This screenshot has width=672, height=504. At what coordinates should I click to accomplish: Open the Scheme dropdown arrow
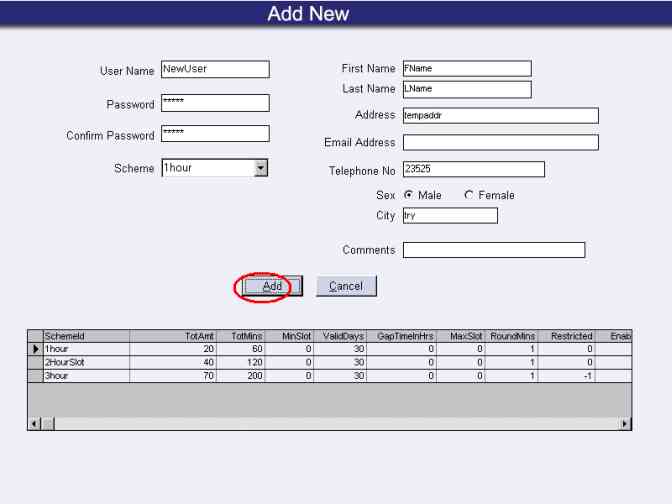(x=261, y=169)
